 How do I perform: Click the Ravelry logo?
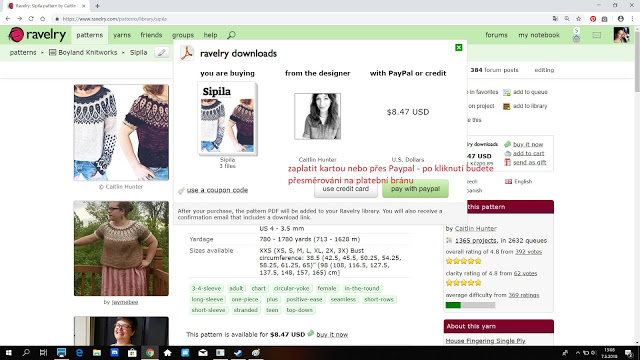point(37,35)
